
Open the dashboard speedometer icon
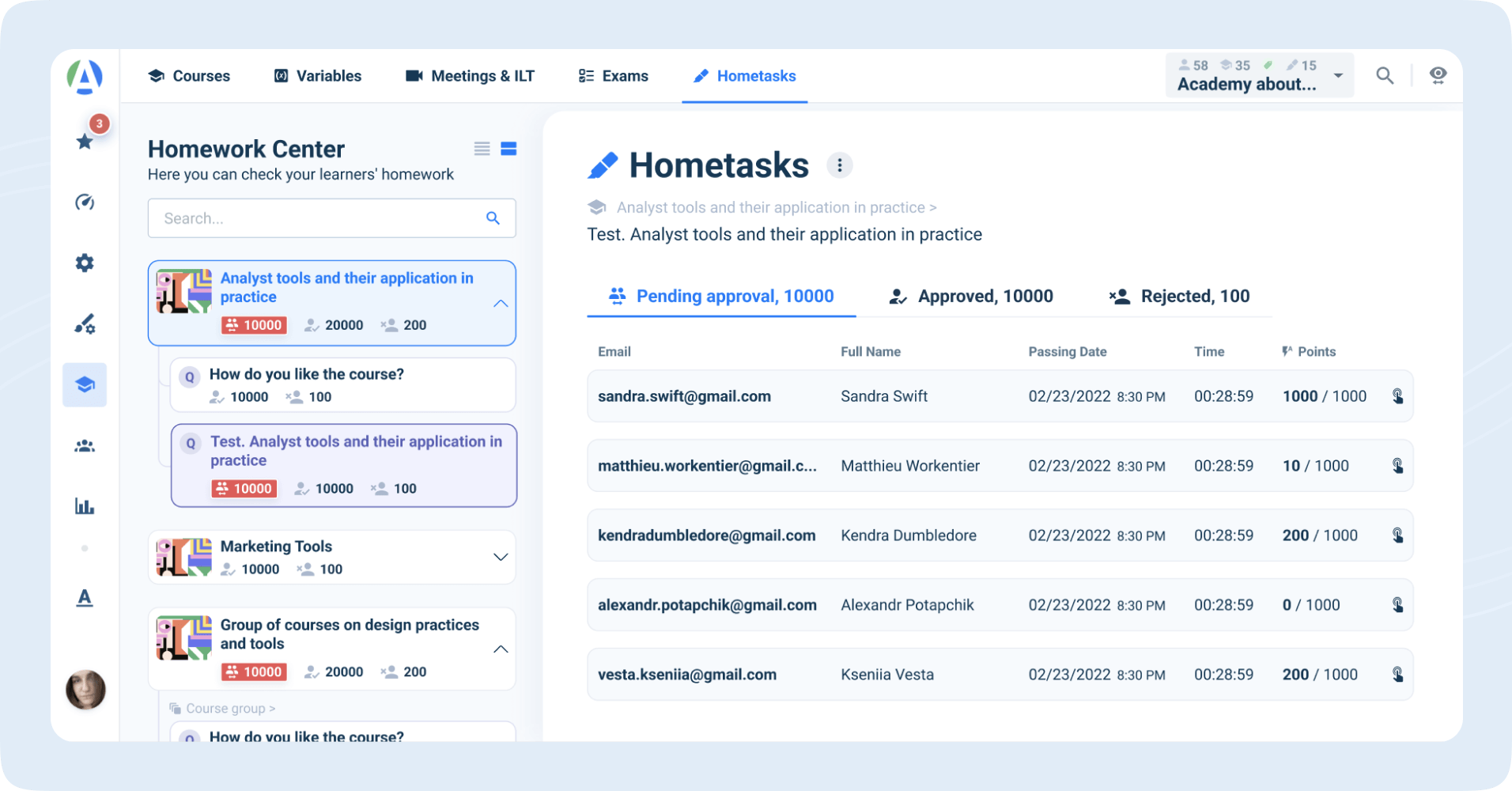[85, 202]
